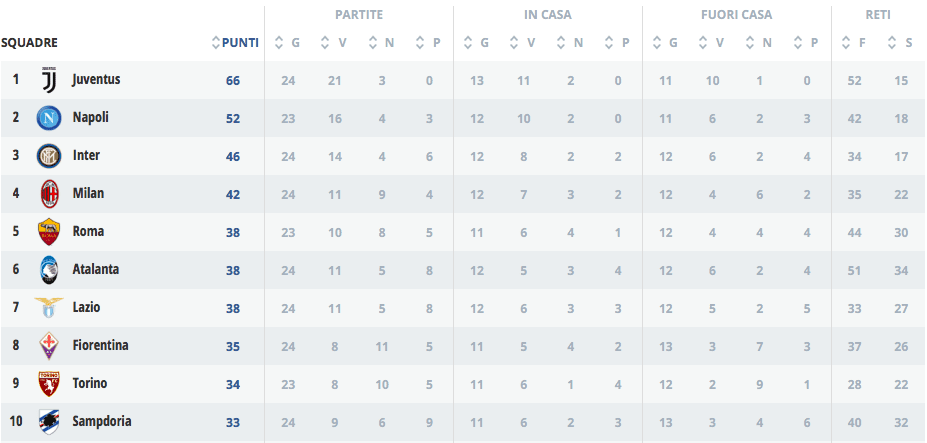The width and height of the screenshot is (927, 443).
Task: Click the Milan club crest icon
Action: click(x=49, y=194)
